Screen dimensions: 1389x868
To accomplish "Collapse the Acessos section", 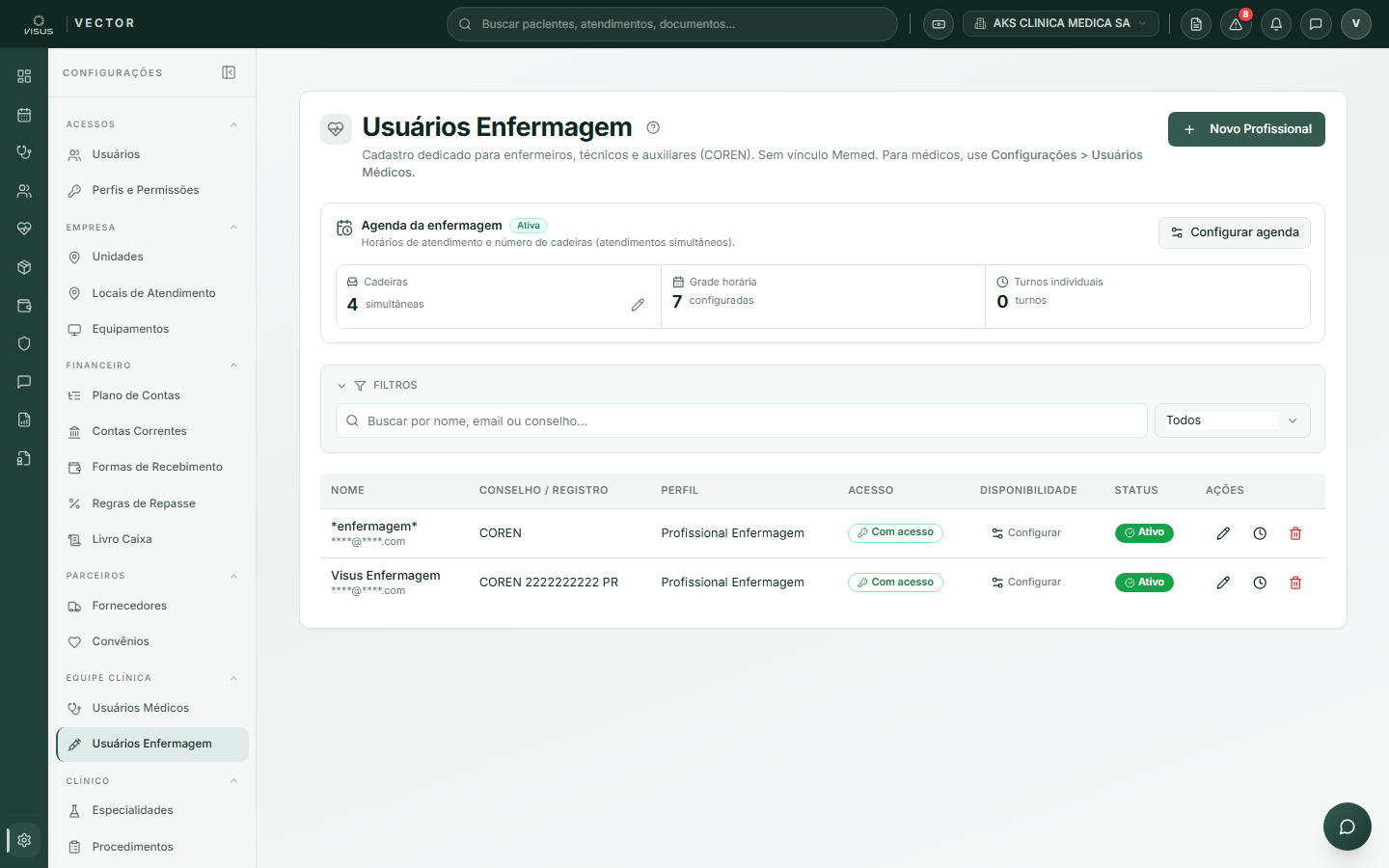I will coord(233,124).
